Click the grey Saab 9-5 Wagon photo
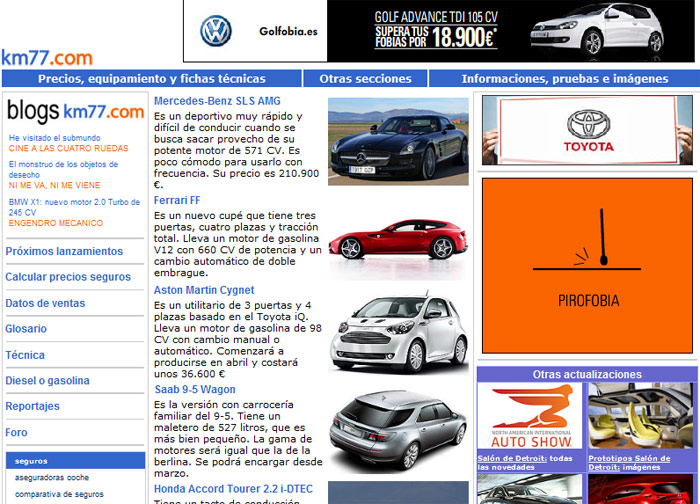 click(x=398, y=430)
